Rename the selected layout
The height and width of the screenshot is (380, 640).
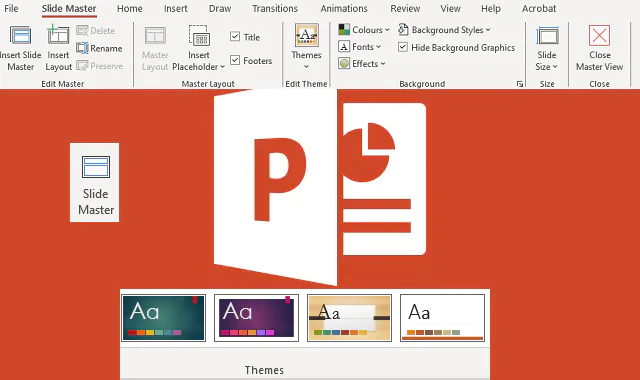[x=99, y=48]
